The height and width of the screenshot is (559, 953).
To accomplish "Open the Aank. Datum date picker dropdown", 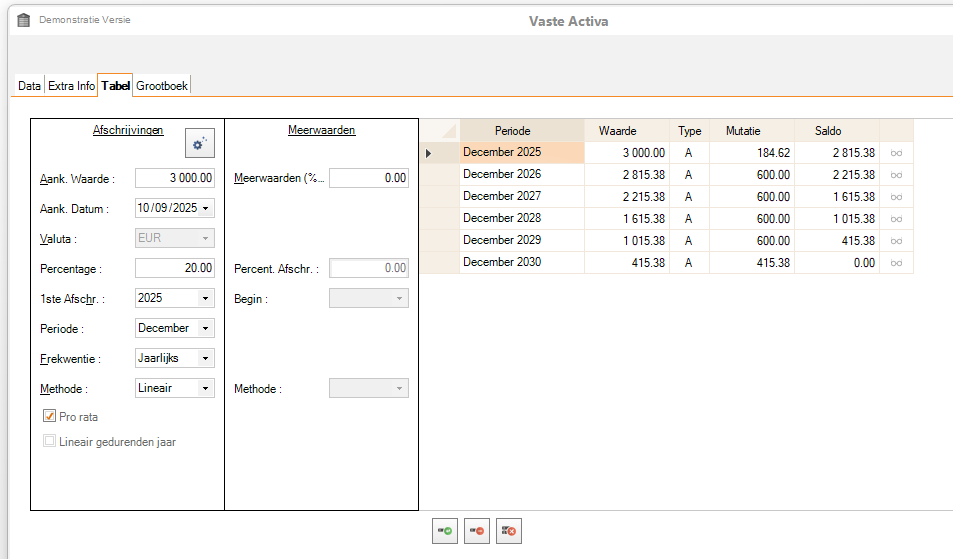I will 206,208.
